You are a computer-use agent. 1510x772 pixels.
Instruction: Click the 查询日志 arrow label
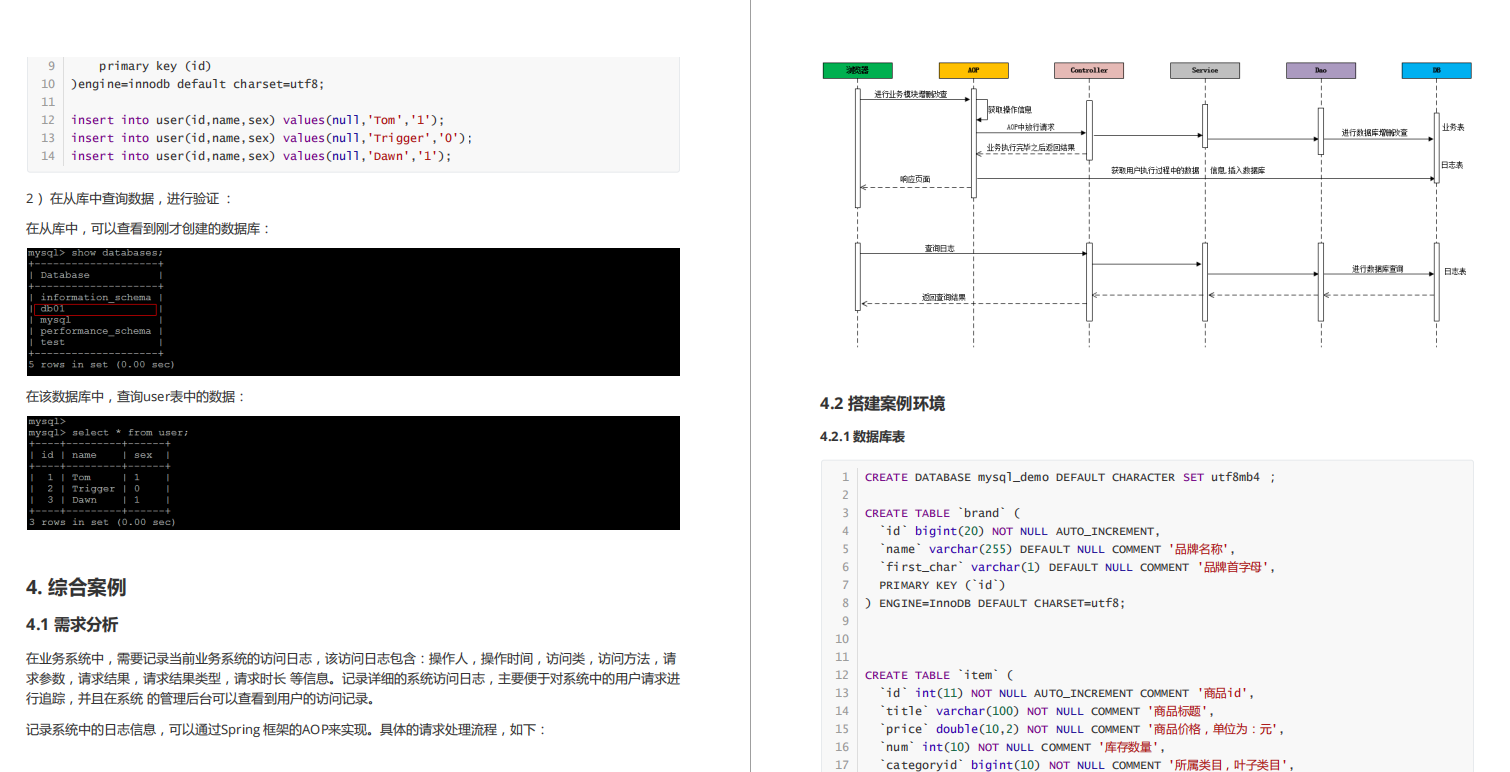coord(940,247)
